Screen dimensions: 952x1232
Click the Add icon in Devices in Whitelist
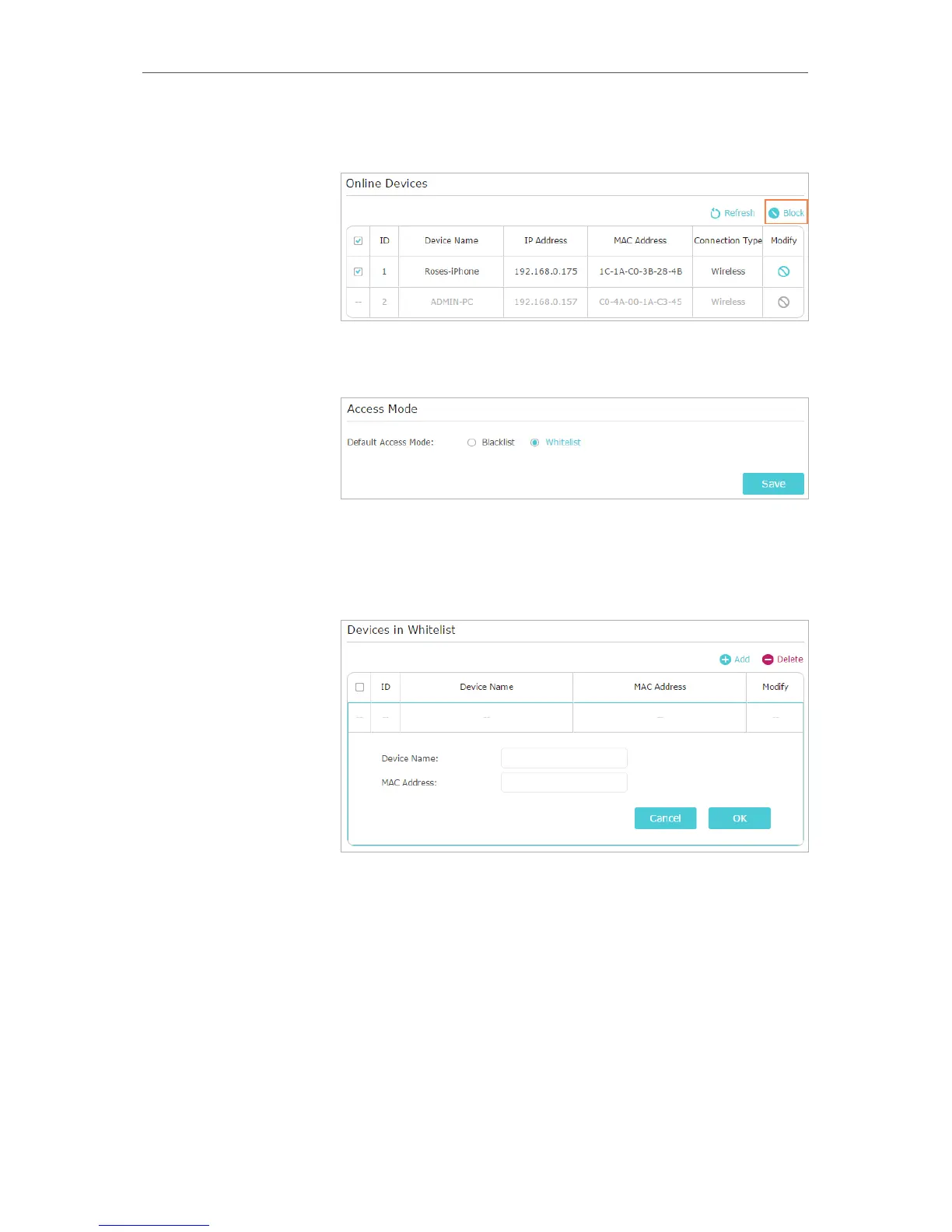click(x=725, y=660)
